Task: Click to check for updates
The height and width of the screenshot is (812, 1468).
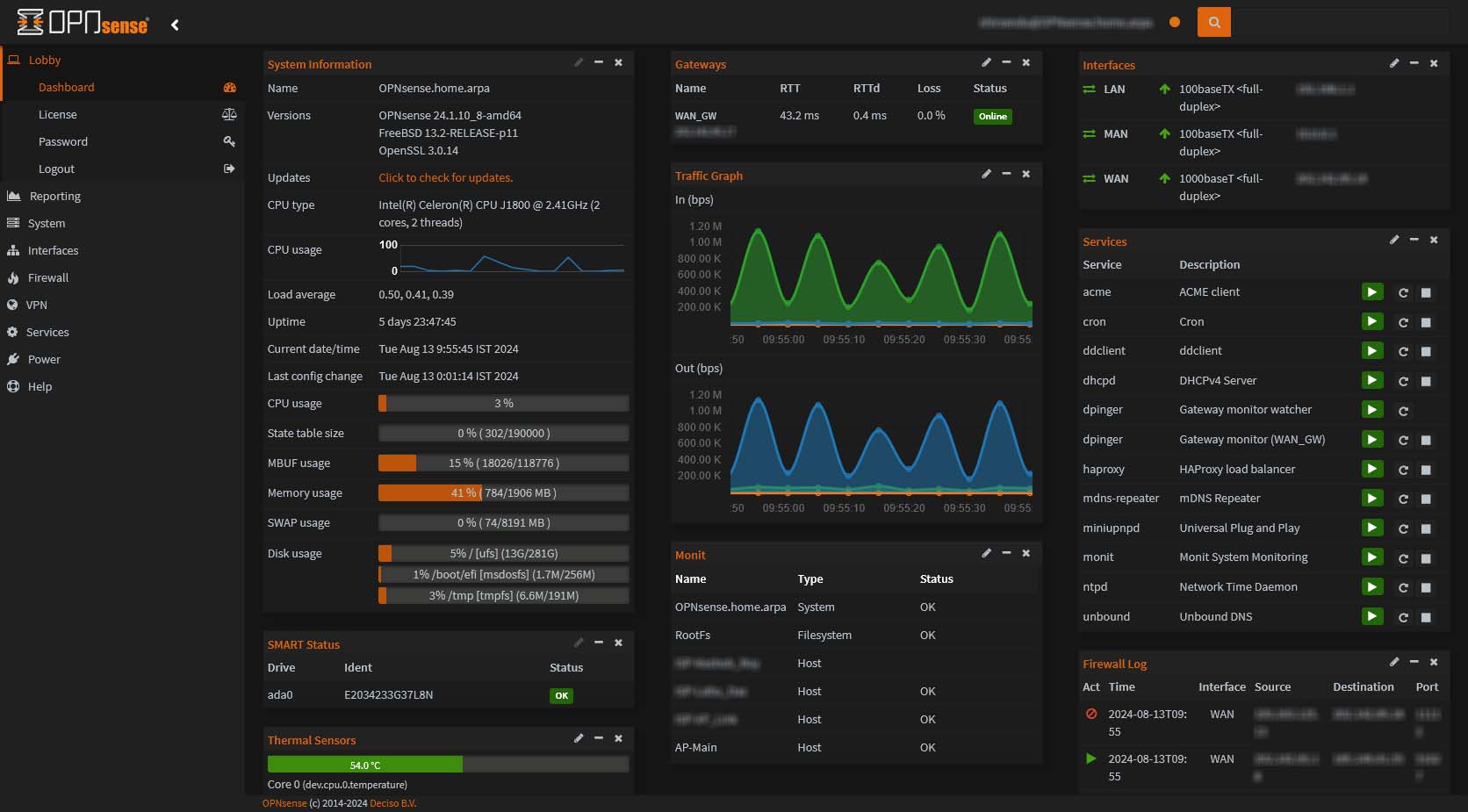Action: tap(445, 177)
